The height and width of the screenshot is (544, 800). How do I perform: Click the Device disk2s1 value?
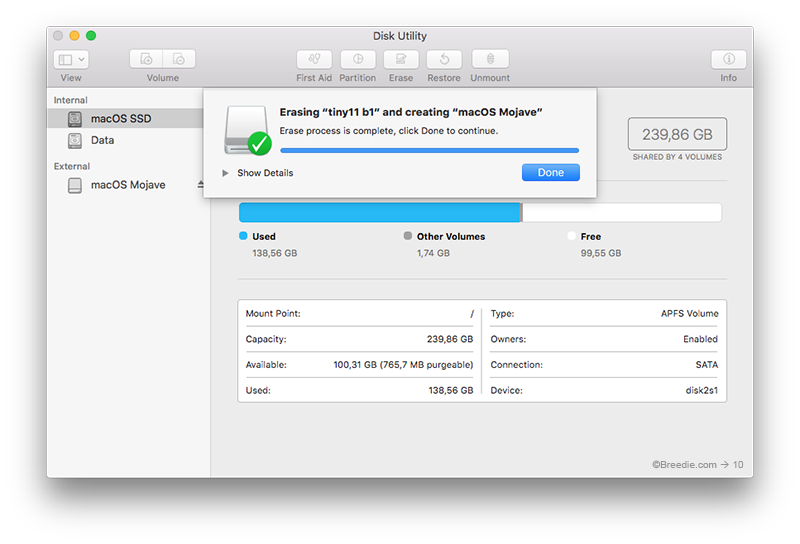[702, 390]
